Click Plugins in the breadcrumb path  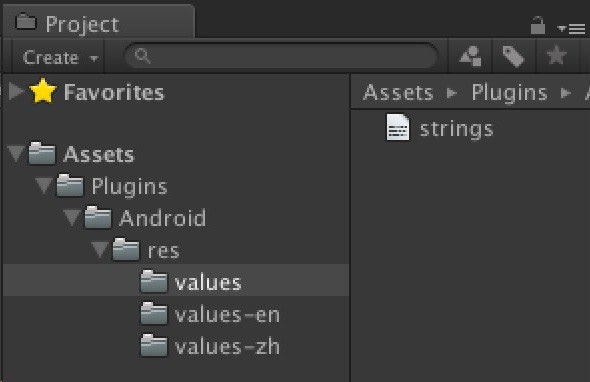click(509, 93)
